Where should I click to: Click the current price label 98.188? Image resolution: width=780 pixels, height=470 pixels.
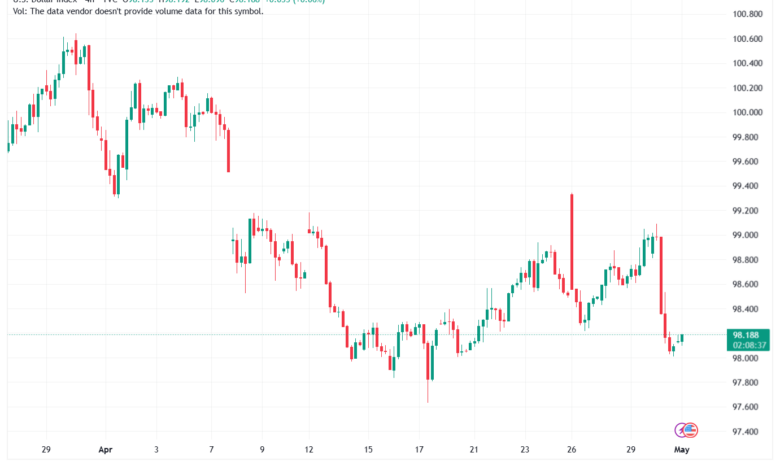[x=748, y=335]
